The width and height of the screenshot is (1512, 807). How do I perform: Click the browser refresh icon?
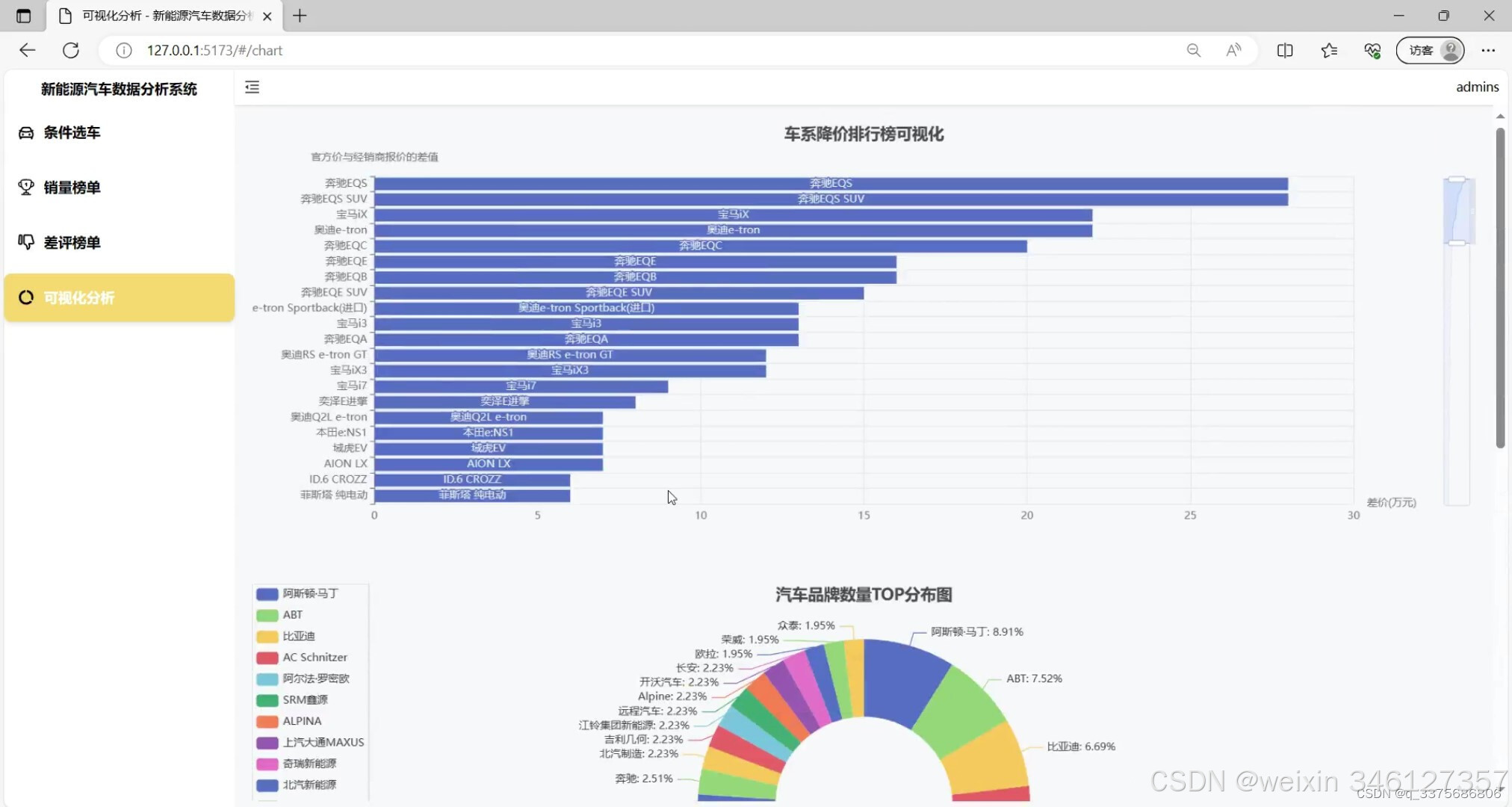(71, 50)
